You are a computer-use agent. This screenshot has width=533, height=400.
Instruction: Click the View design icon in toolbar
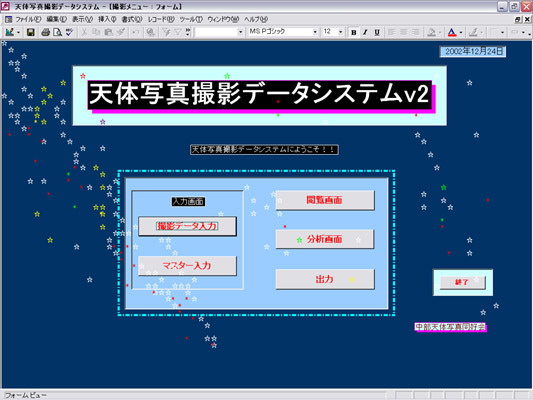[x=10, y=32]
